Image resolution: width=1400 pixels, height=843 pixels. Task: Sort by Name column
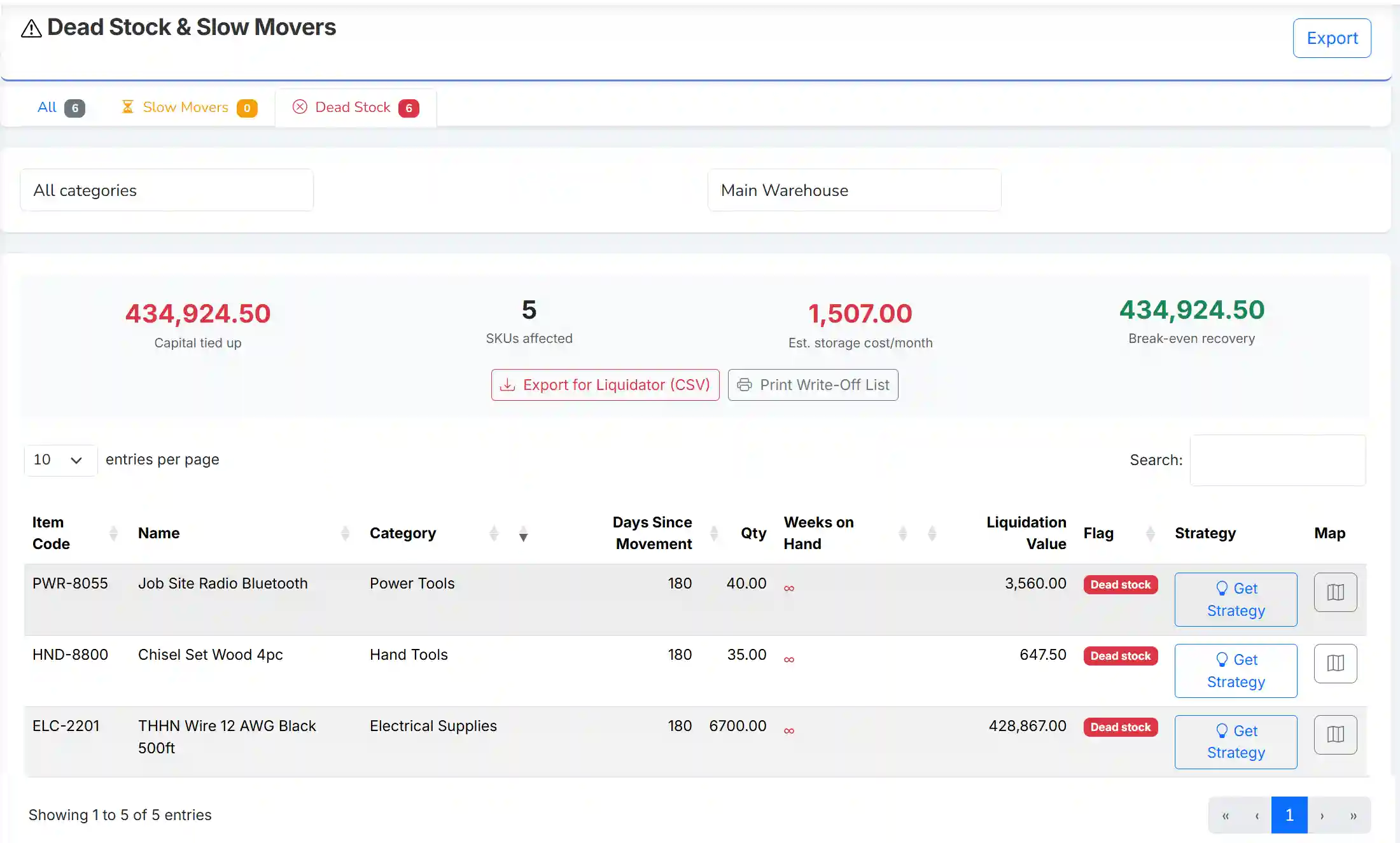(345, 533)
